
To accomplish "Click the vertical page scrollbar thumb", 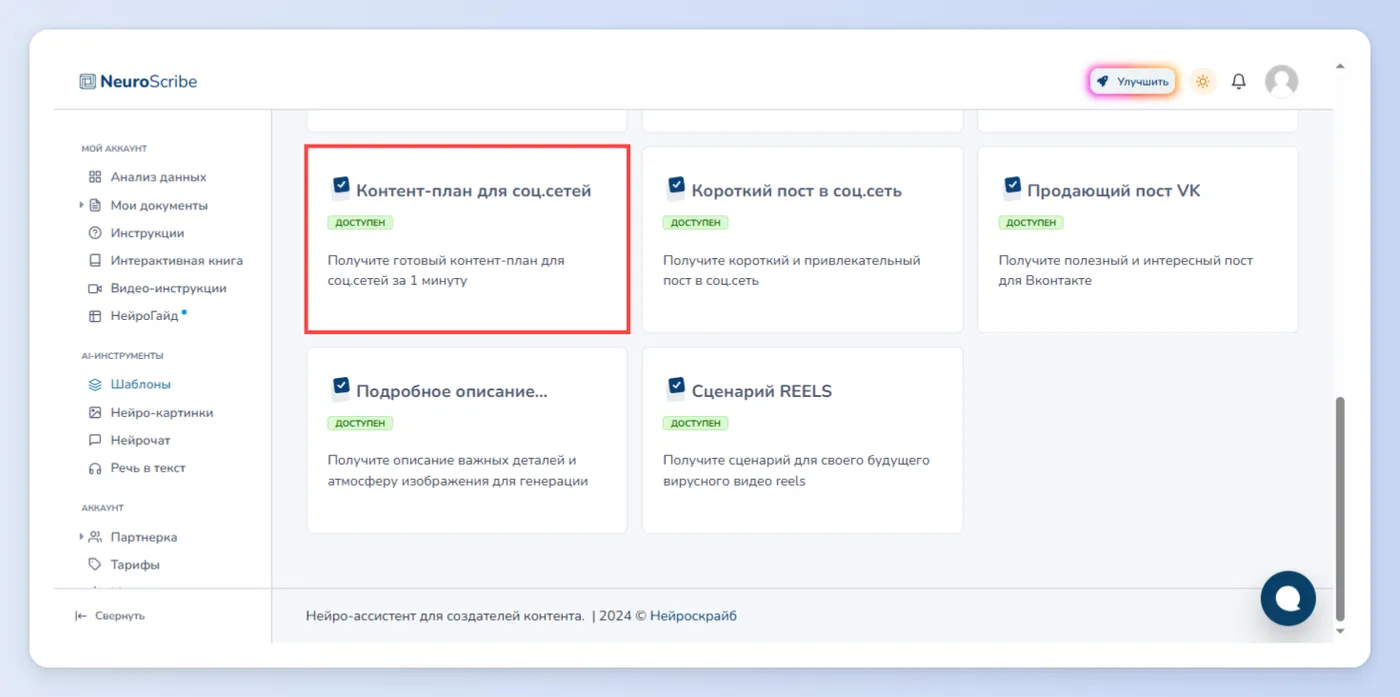I will [1340, 508].
